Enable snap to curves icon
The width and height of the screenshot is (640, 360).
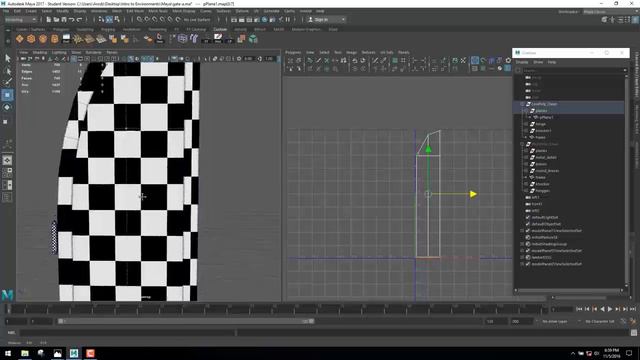[147, 19]
